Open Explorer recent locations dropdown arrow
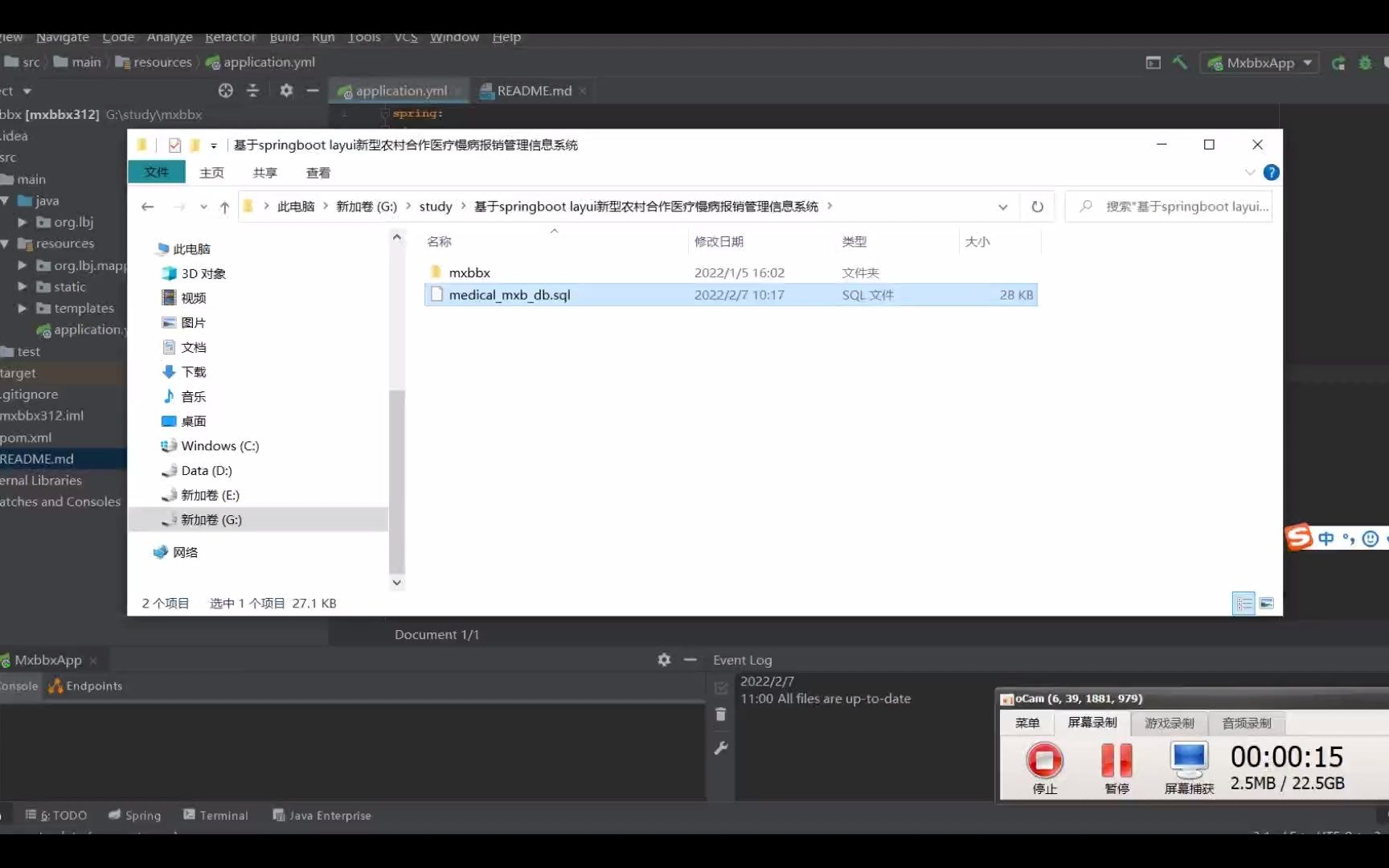Image resolution: width=1389 pixels, height=868 pixels. coord(204,207)
